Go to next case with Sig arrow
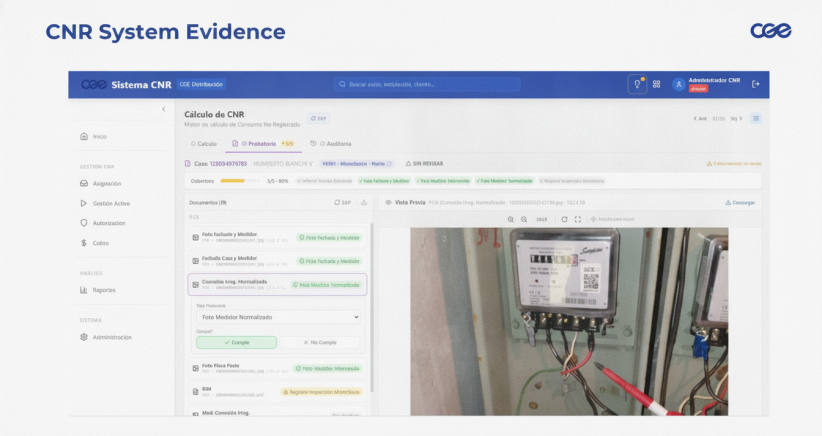 (737, 118)
